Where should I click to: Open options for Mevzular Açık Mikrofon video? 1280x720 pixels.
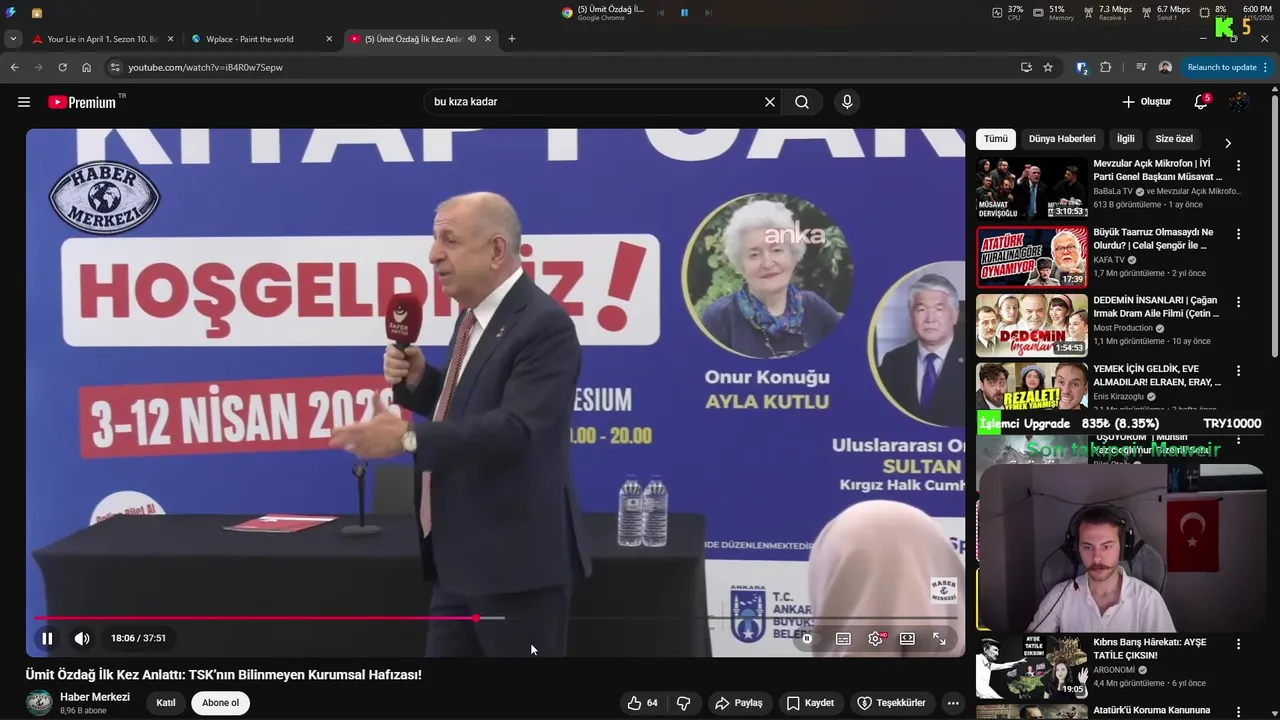1238,165
